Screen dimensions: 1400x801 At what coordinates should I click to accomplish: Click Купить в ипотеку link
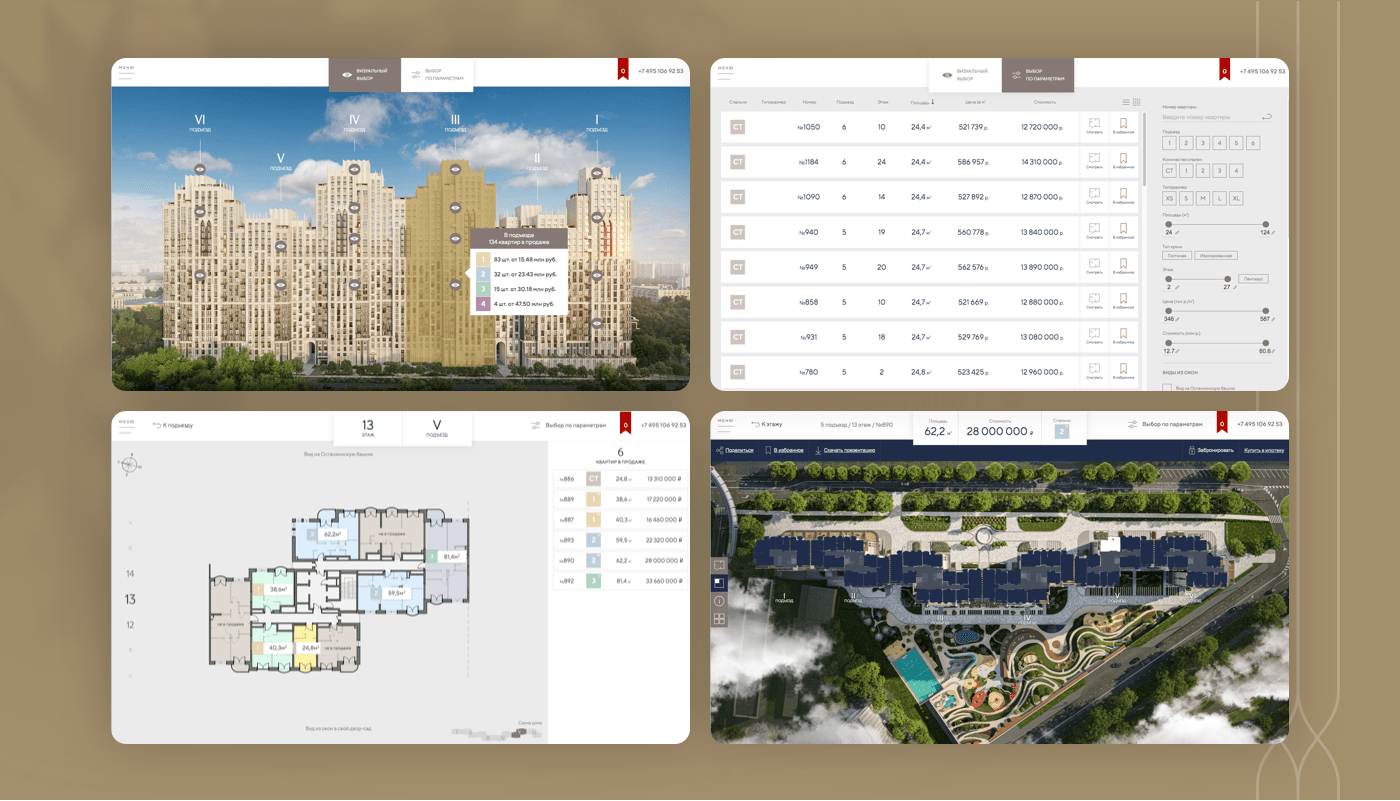(1263, 450)
